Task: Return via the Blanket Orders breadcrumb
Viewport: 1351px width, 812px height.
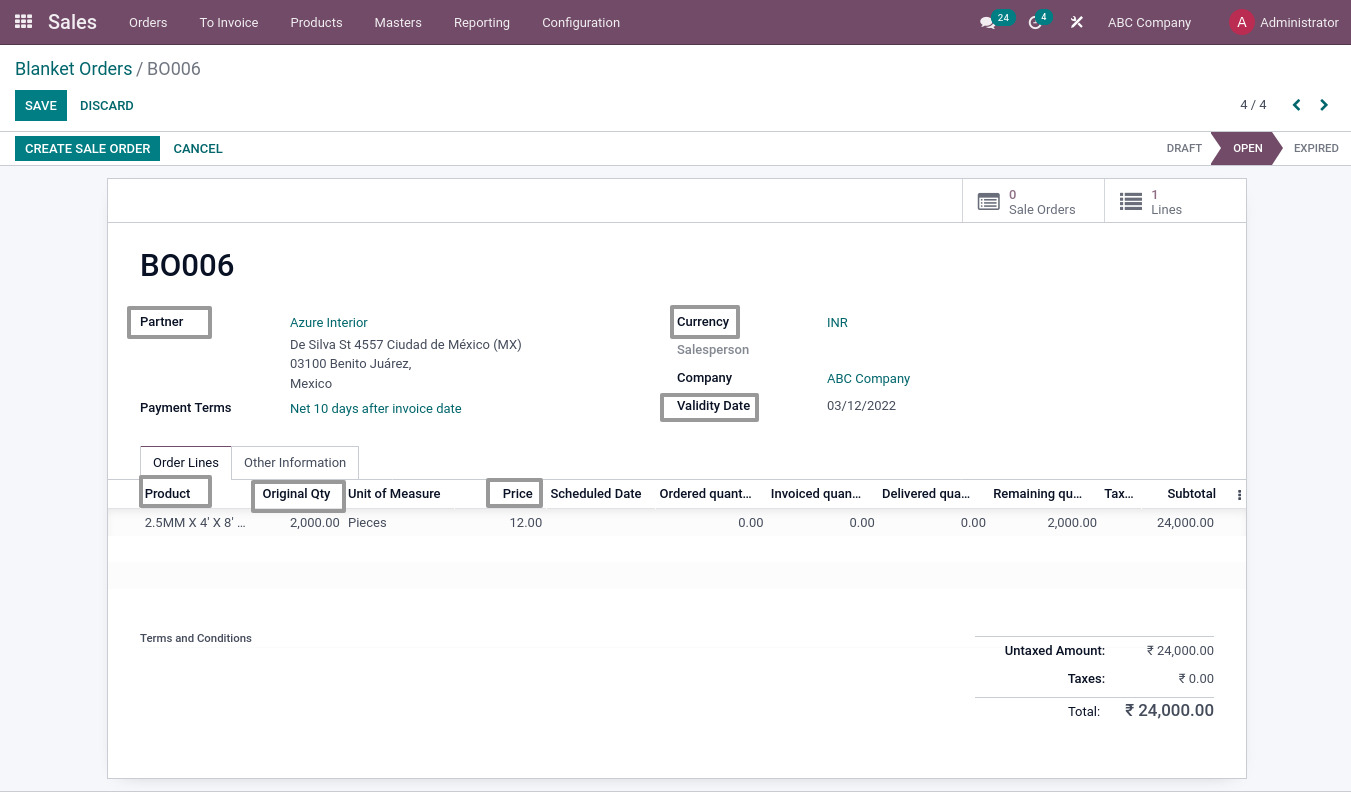Action: point(73,69)
